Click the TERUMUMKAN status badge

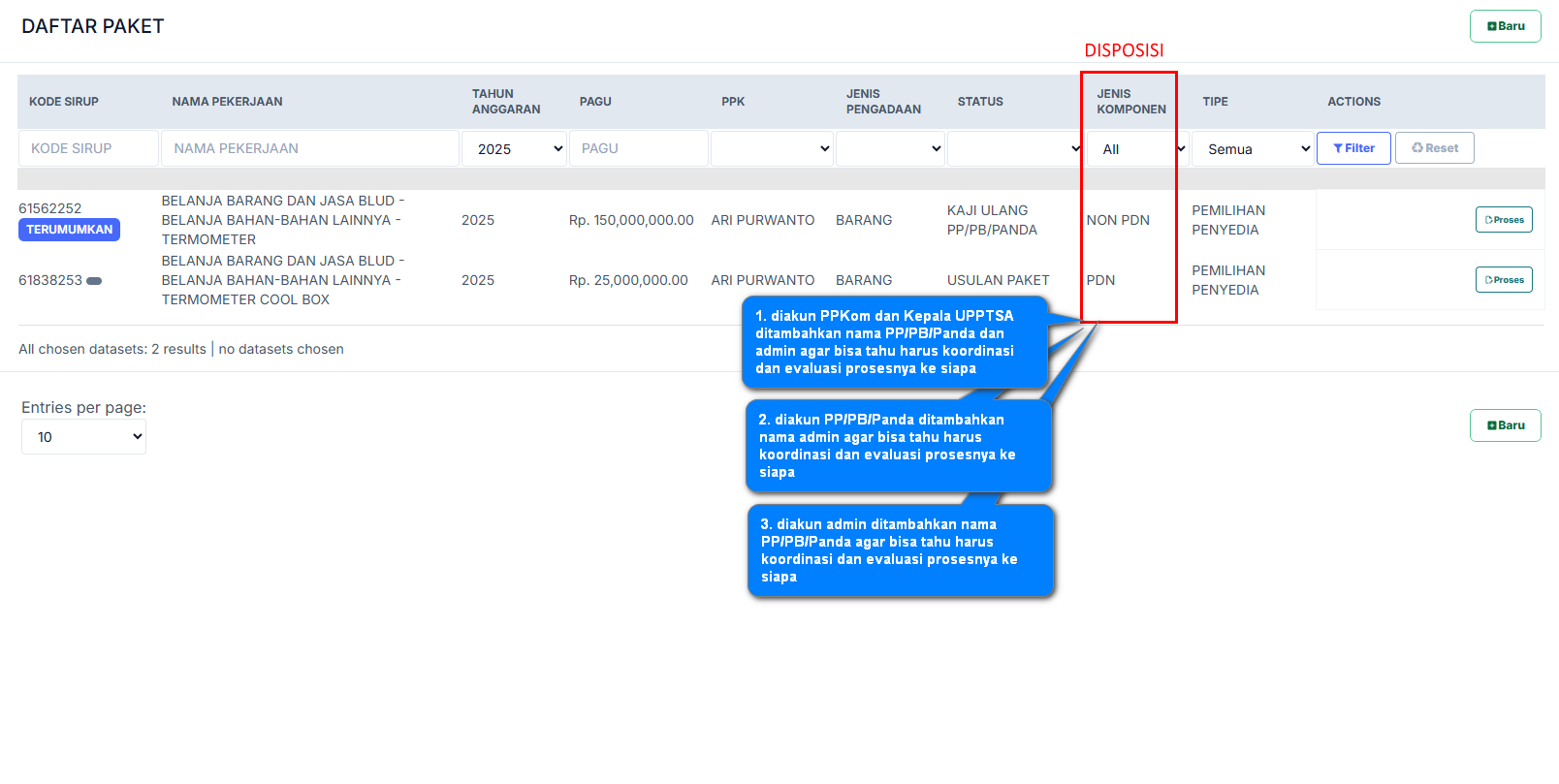coord(69,230)
